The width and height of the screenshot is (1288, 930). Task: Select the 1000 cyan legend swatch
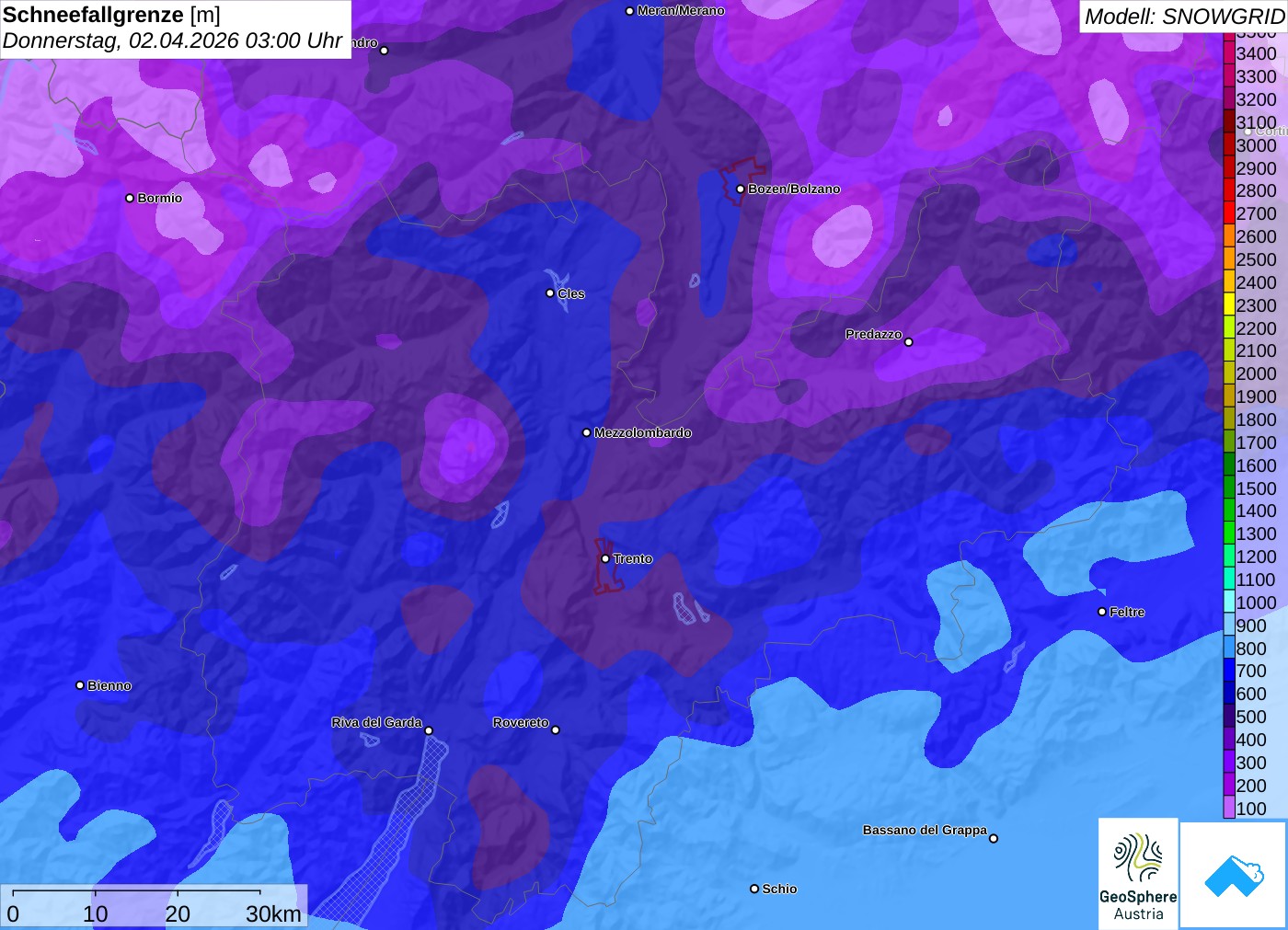1228,603
